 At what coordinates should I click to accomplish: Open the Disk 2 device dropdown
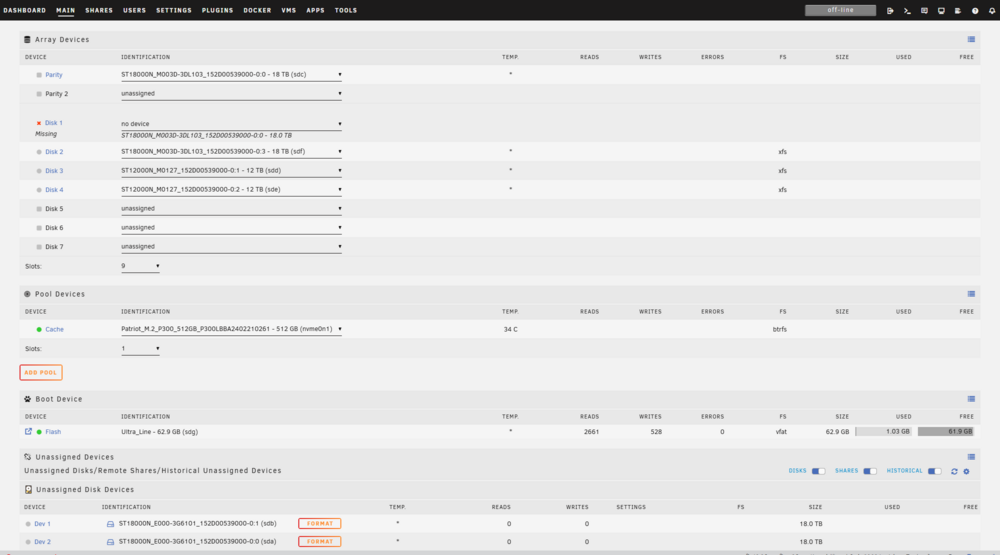tap(231, 152)
